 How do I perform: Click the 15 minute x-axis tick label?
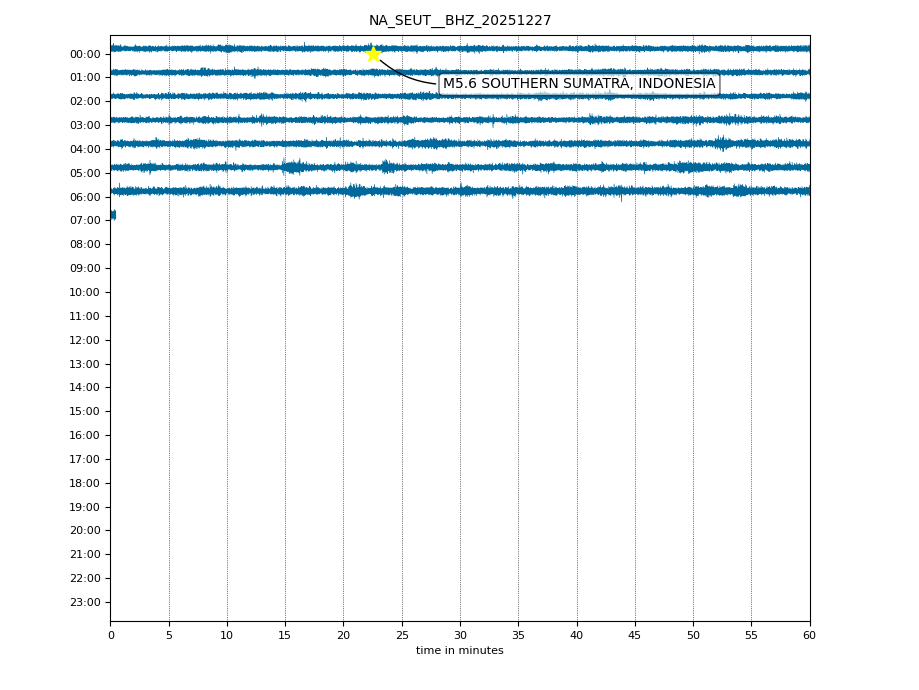click(x=285, y=635)
